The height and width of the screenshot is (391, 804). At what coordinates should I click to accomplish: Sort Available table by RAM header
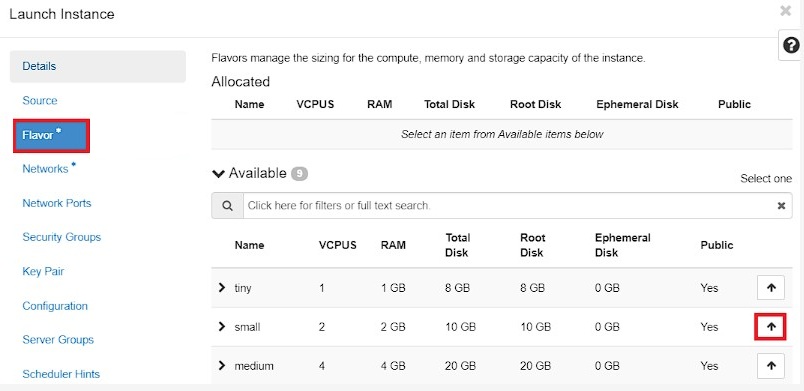click(393, 245)
